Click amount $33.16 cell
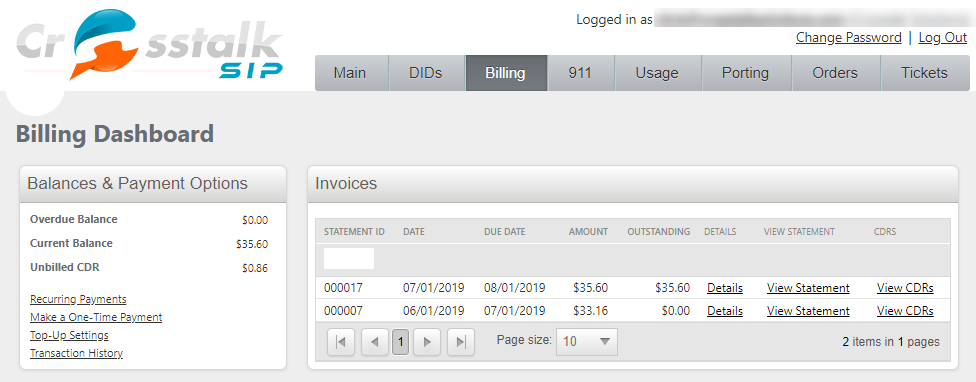This screenshot has height=382, width=976. 591,310
